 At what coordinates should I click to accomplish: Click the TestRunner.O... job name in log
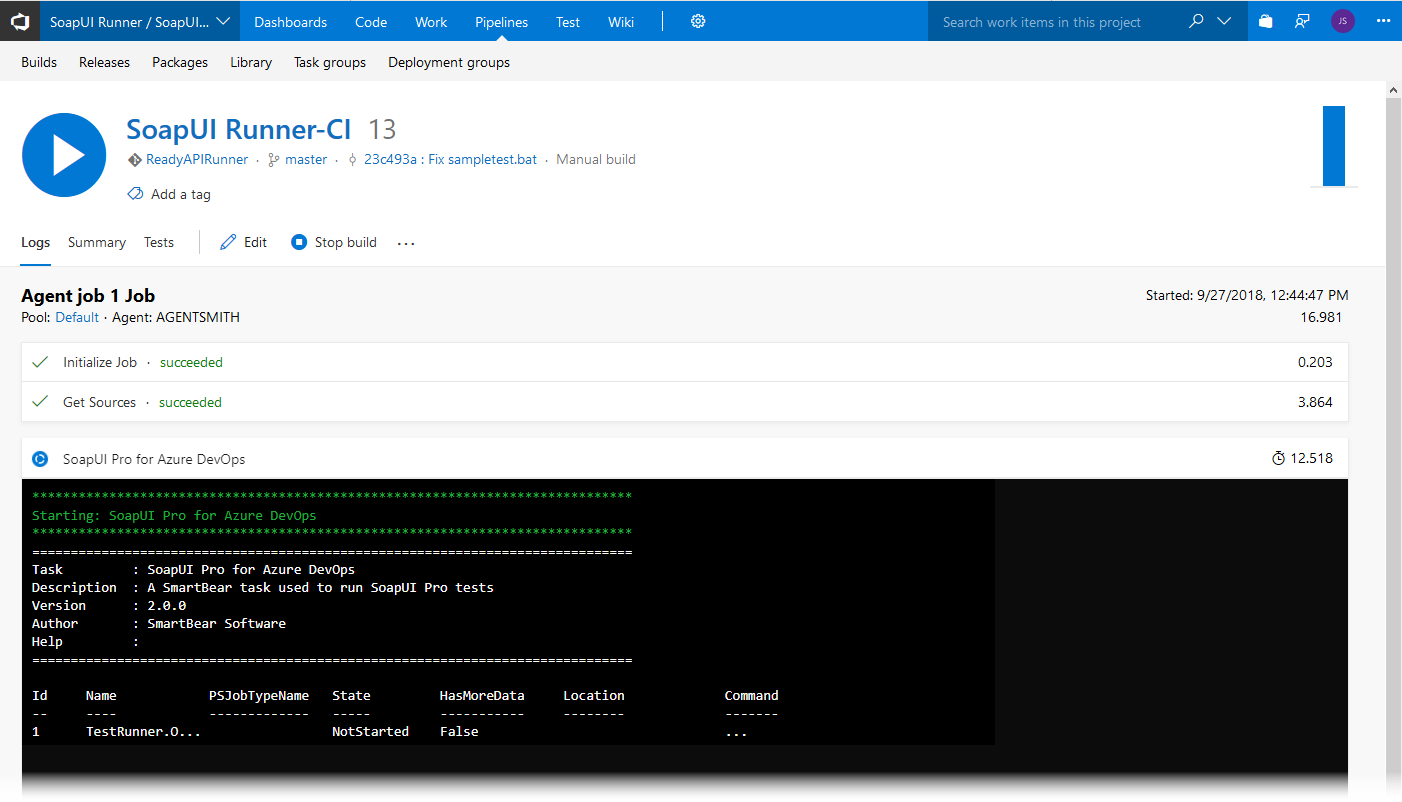143,731
